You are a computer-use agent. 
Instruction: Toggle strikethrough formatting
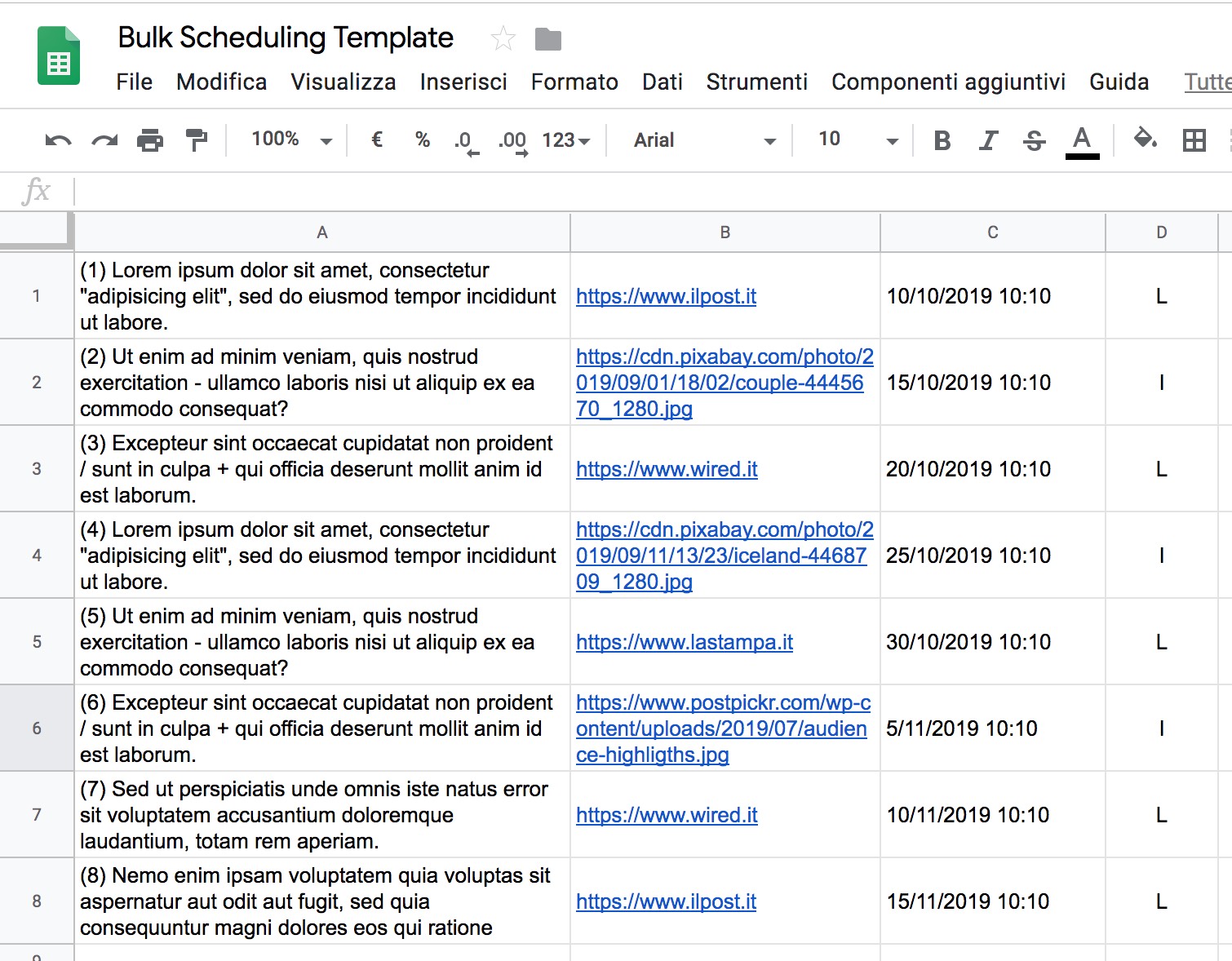click(1034, 139)
